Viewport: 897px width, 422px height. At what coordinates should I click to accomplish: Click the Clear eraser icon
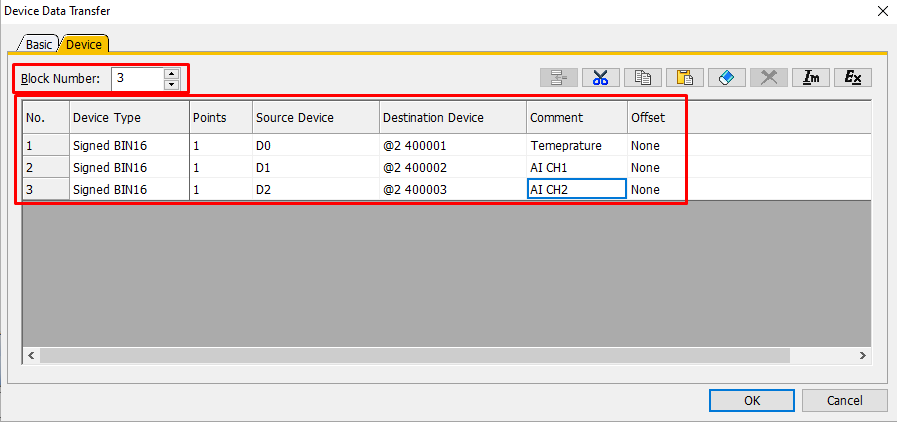[x=727, y=78]
